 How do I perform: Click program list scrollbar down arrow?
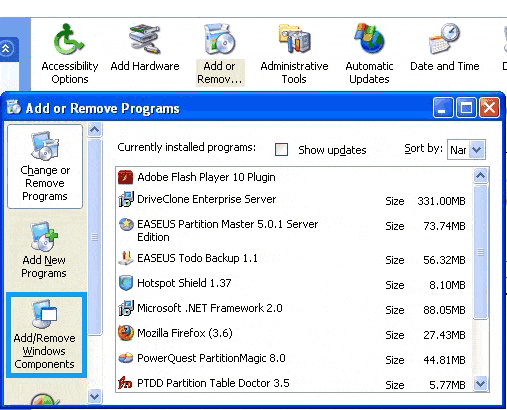click(480, 383)
